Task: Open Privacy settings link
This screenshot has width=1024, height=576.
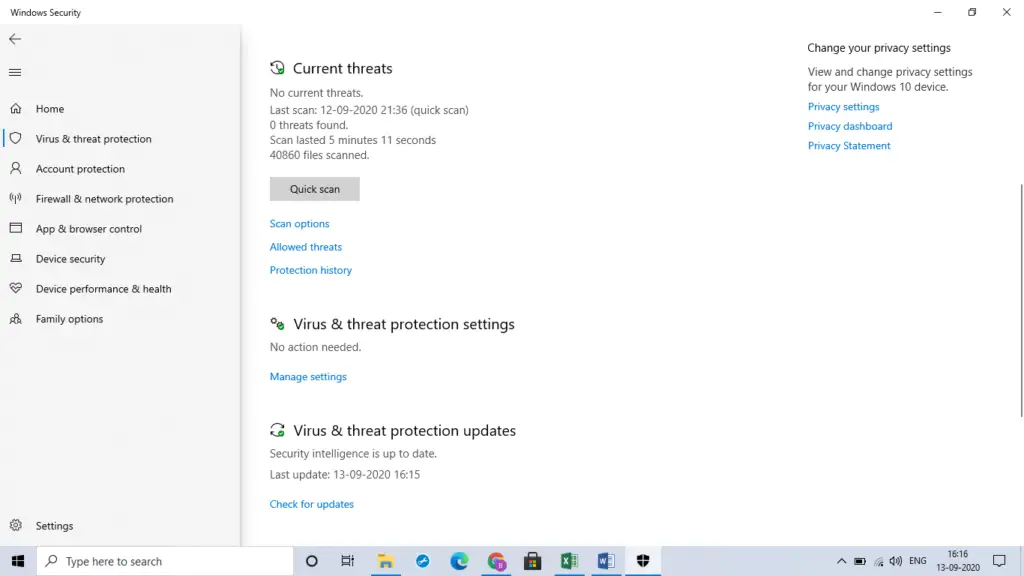Action: click(x=843, y=106)
